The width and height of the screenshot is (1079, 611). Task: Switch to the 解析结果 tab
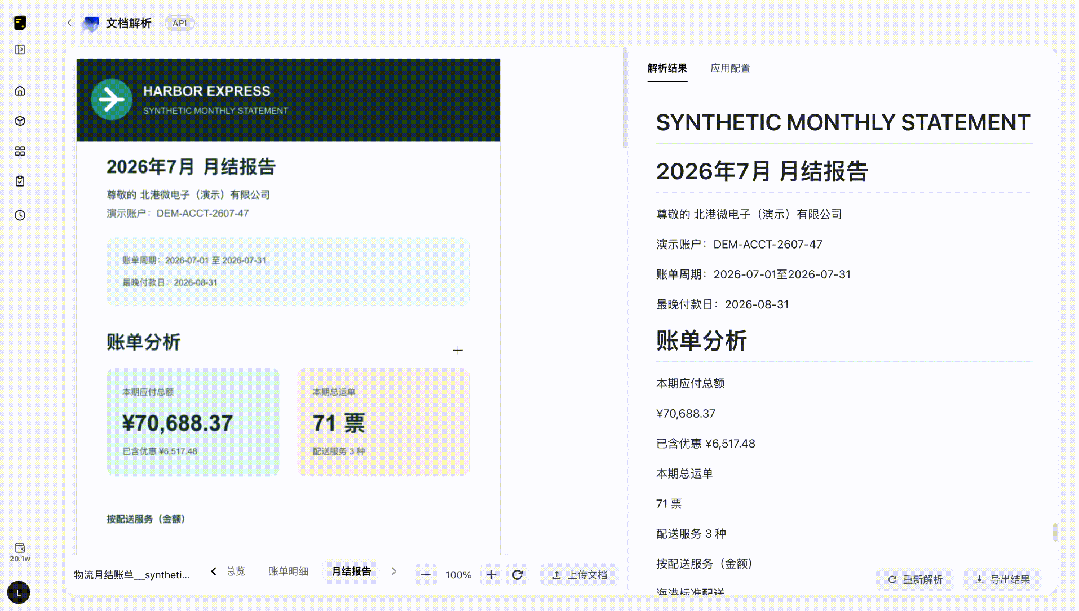click(667, 68)
